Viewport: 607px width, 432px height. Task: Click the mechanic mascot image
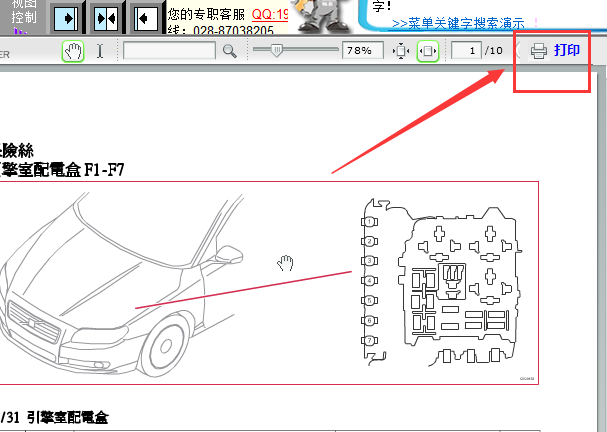(321, 17)
